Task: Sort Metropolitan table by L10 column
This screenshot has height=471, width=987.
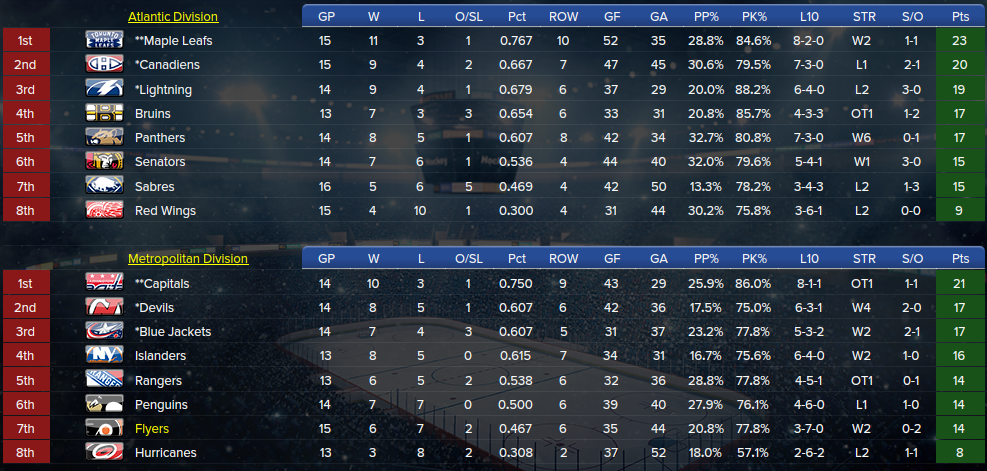Action: point(809,259)
